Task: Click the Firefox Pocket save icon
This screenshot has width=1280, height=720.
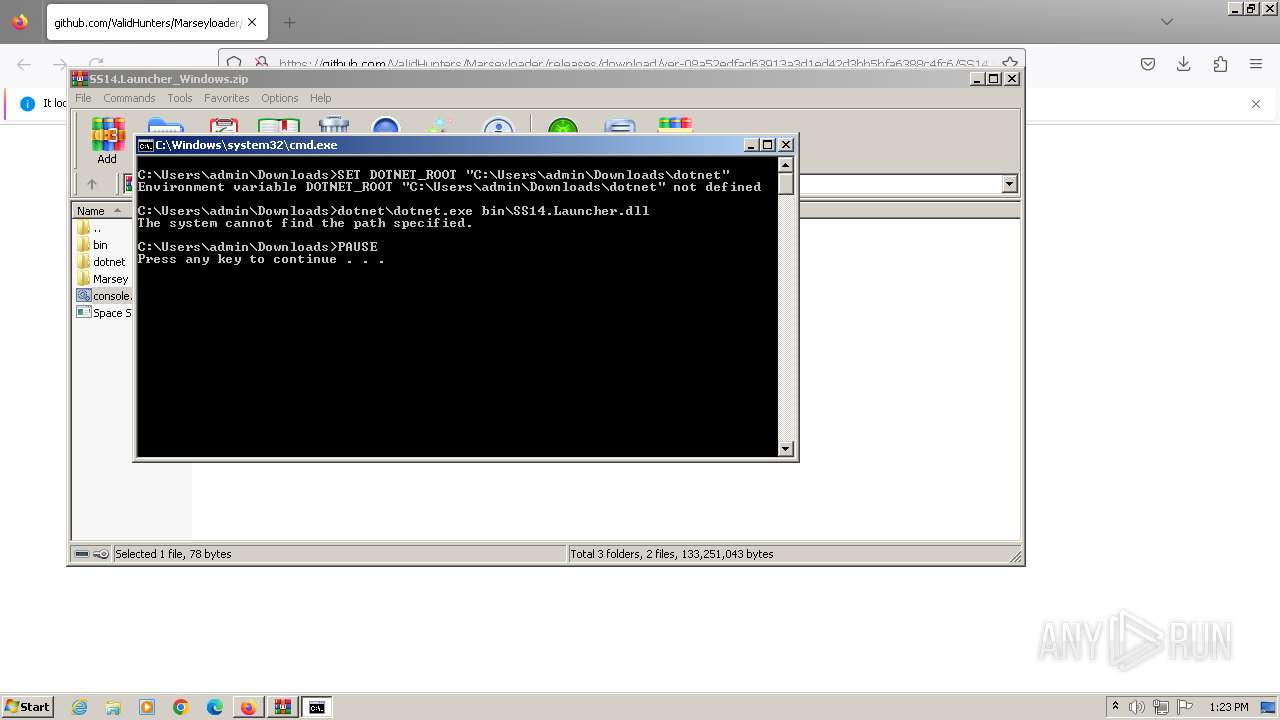Action: [1148, 64]
